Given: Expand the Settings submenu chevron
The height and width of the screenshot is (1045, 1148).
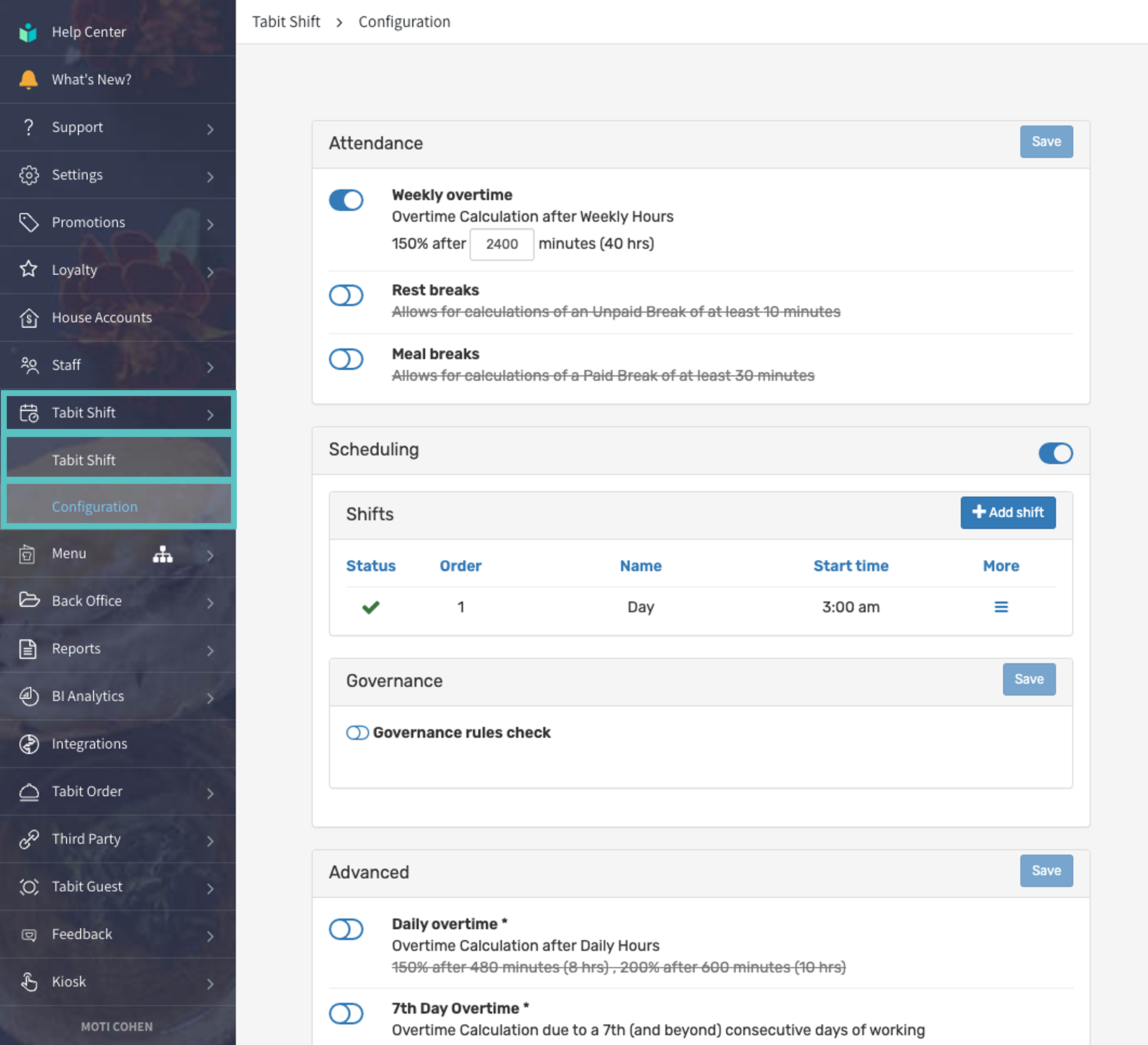Looking at the screenshot, I should pyautogui.click(x=210, y=177).
